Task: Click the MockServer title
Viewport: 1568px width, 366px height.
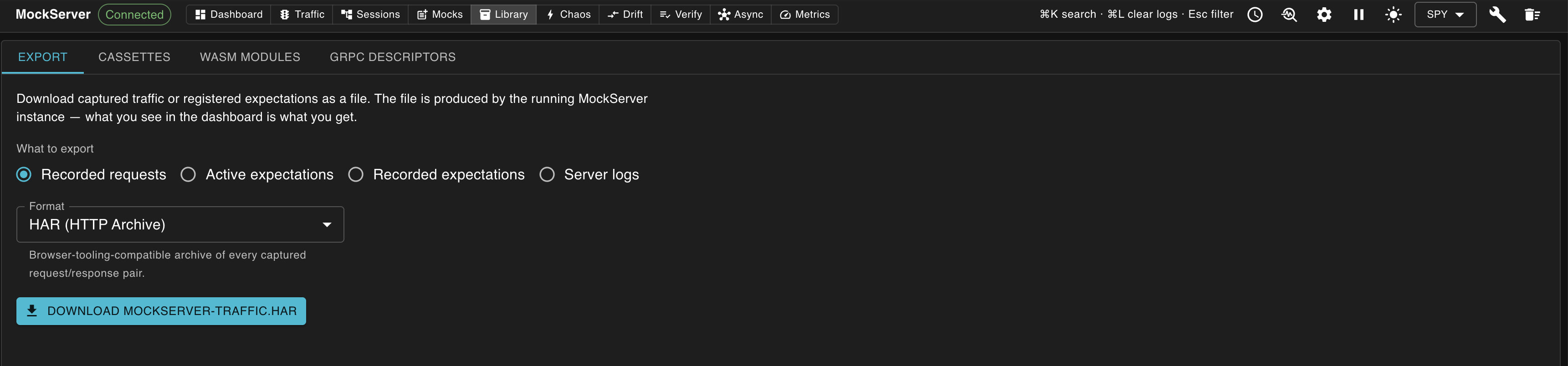Action: (x=53, y=15)
